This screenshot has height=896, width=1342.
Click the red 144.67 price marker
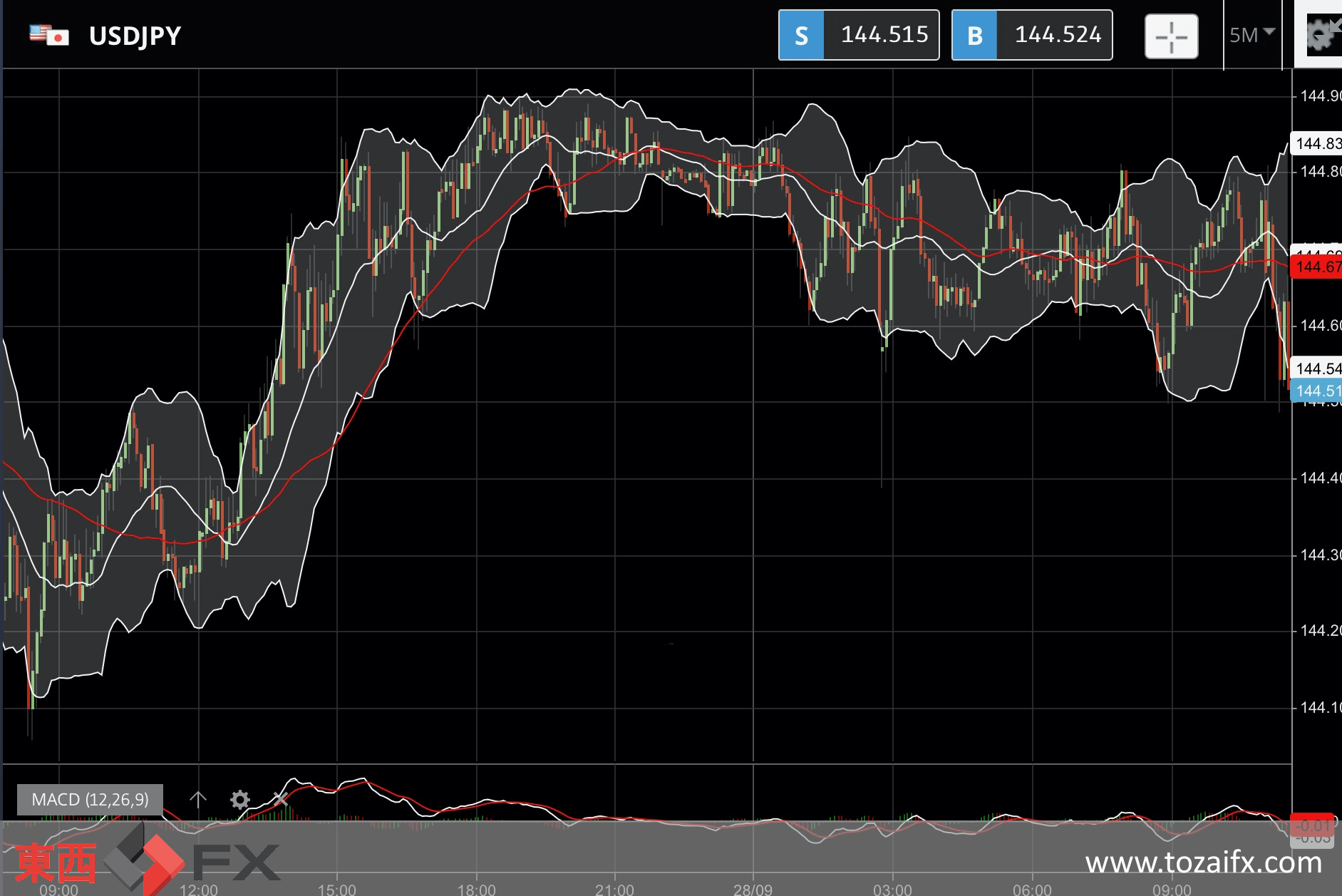(x=1317, y=267)
